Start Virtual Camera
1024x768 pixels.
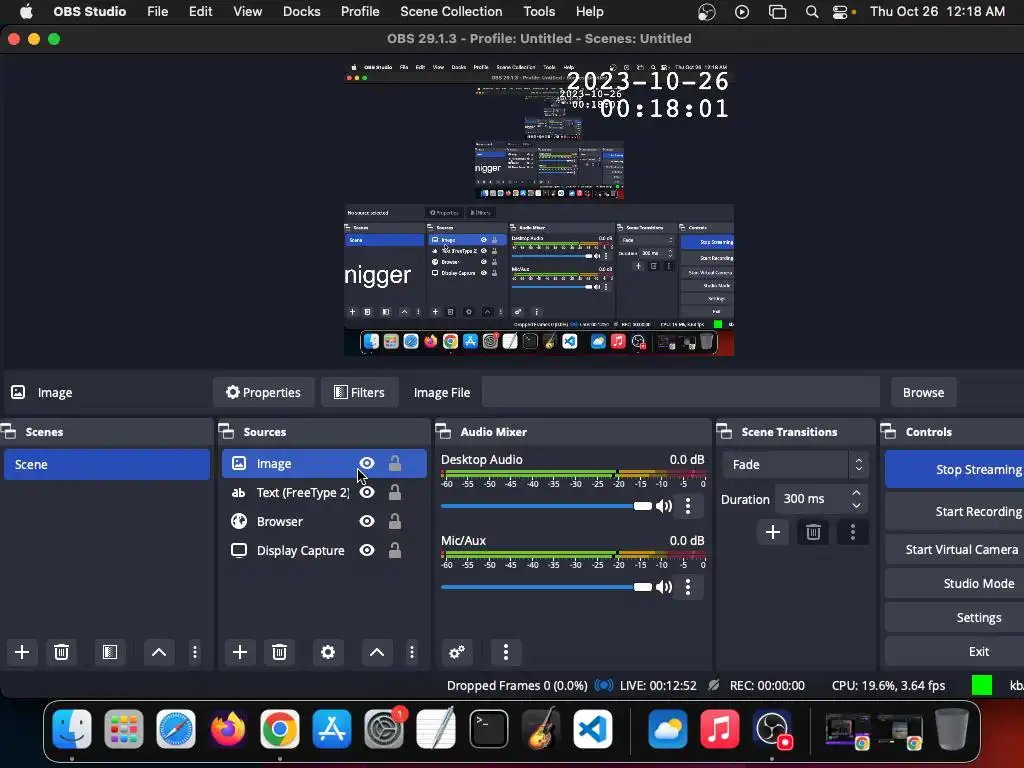point(955,549)
